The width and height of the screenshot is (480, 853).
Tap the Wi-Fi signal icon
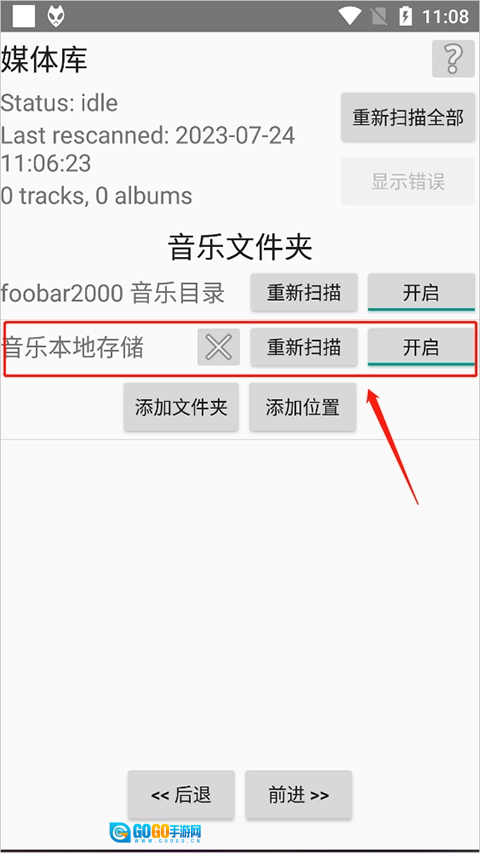point(350,16)
